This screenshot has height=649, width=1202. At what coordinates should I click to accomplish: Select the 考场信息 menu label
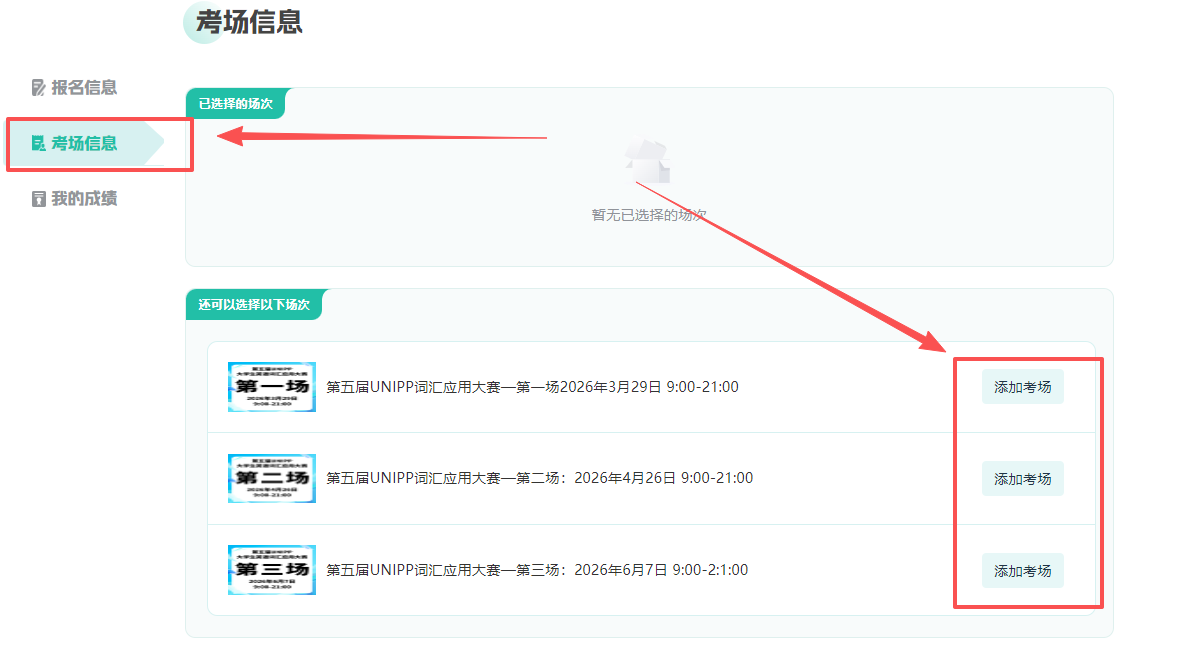(x=84, y=144)
